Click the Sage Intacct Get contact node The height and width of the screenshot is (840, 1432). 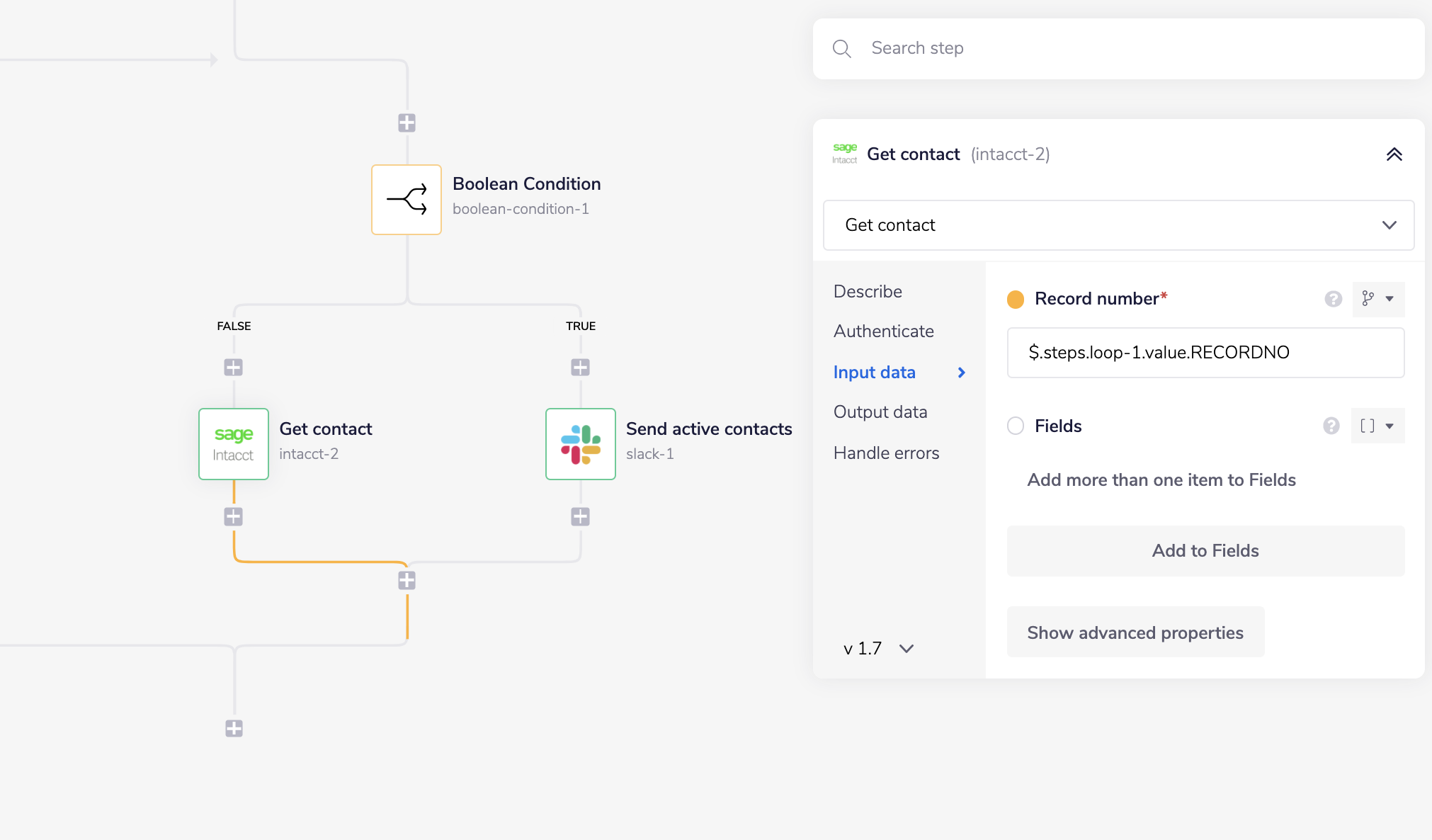pyautogui.click(x=234, y=444)
